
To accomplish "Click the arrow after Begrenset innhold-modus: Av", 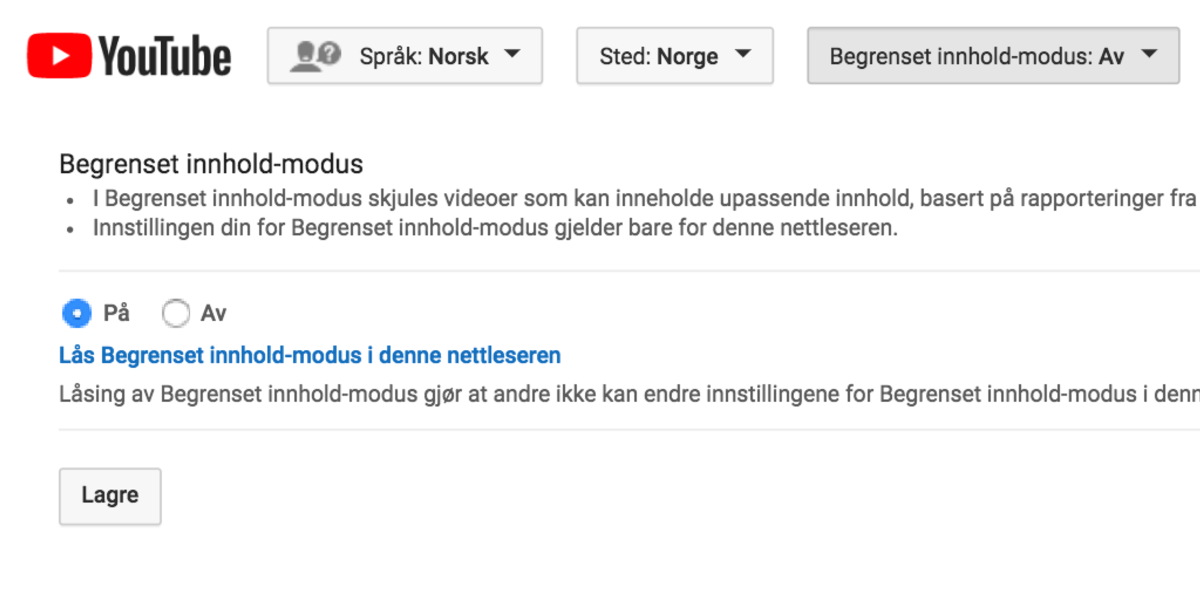I will [x=1148, y=54].
